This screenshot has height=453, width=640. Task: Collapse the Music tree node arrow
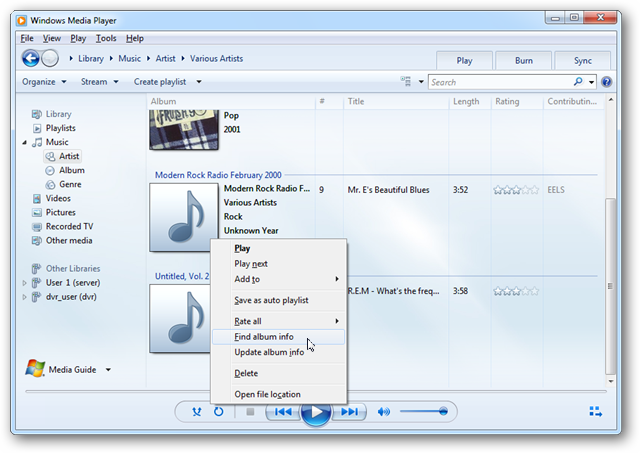click(x=24, y=142)
